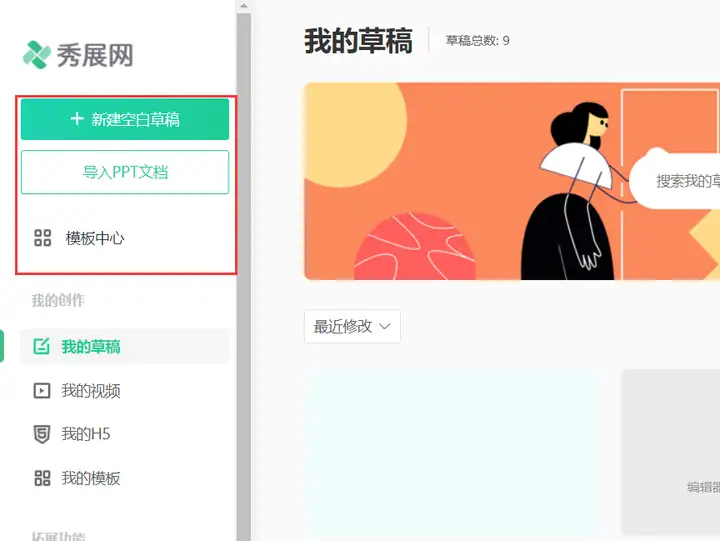Open the first light-blue draft thumbnail
This screenshot has width=720, height=541.
[x=452, y=455]
